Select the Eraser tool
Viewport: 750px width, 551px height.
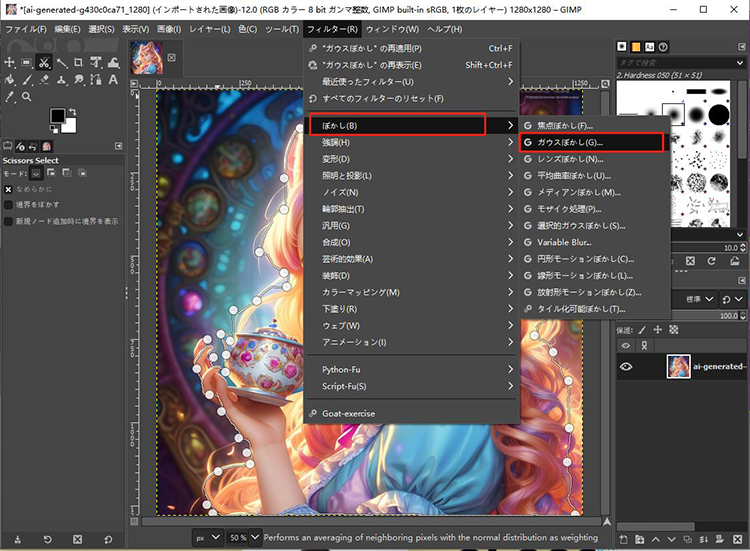pyautogui.click(x=44, y=79)
